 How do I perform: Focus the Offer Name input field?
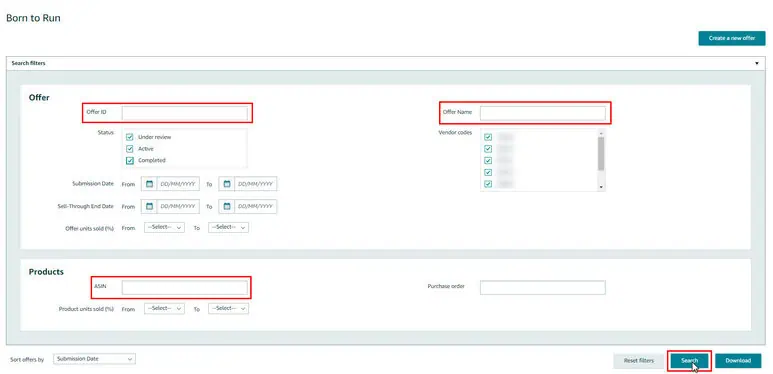pos(543,113)
